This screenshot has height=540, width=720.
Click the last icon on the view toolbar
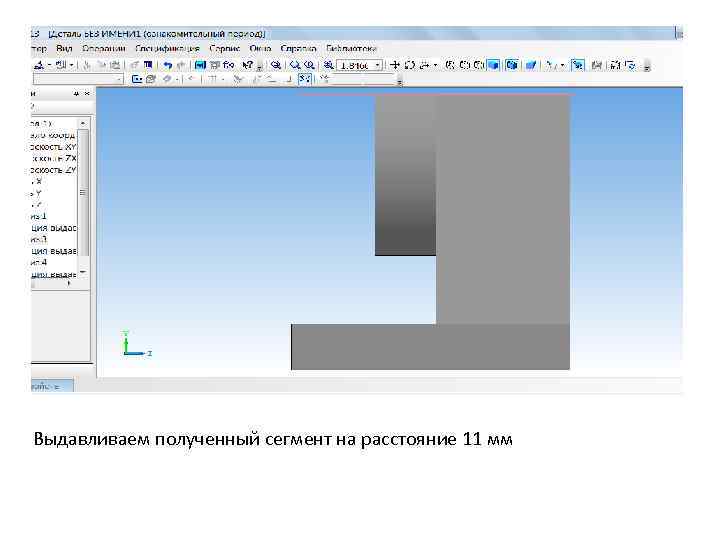click(x=631, y=65)
